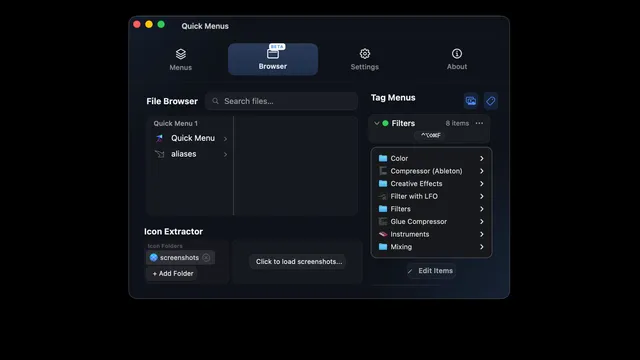This screenshot has height=360, width=640.
Task: Expand the Quick Menu row chevron
Action: click(225, 139)
